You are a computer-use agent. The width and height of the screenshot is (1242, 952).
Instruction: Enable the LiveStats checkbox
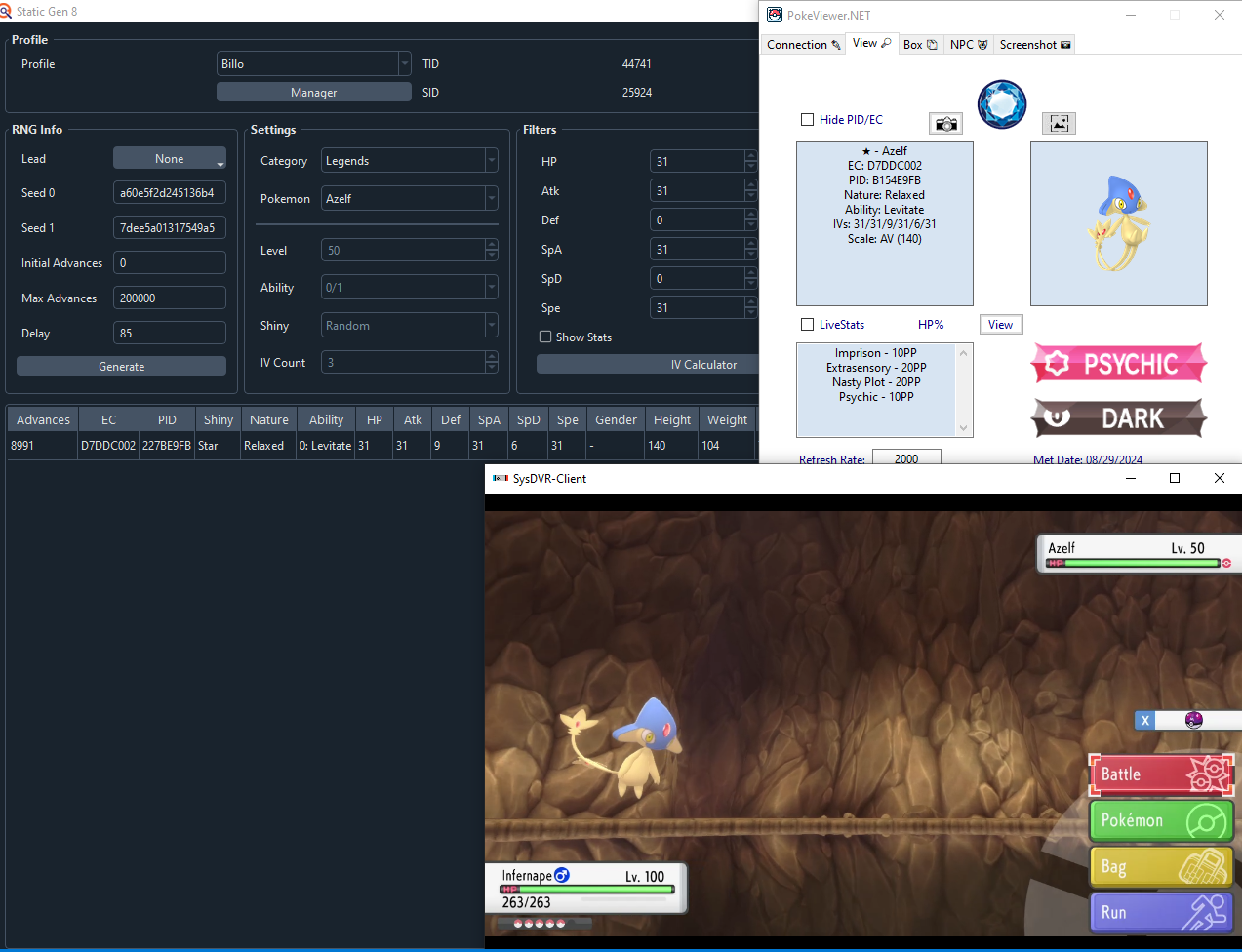(x=807, y=325)
